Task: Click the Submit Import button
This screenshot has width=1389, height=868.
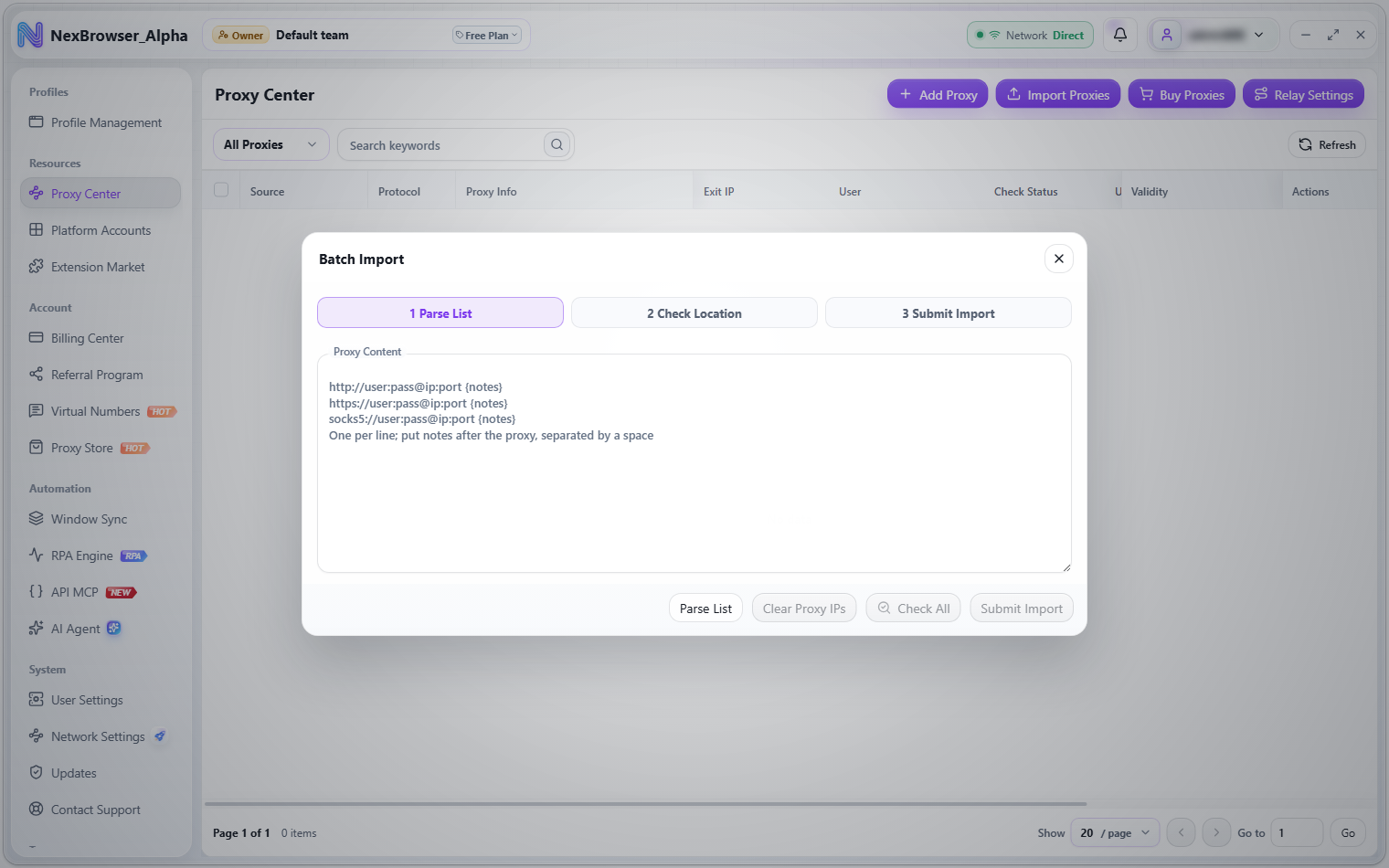Action: (1022, 609)
